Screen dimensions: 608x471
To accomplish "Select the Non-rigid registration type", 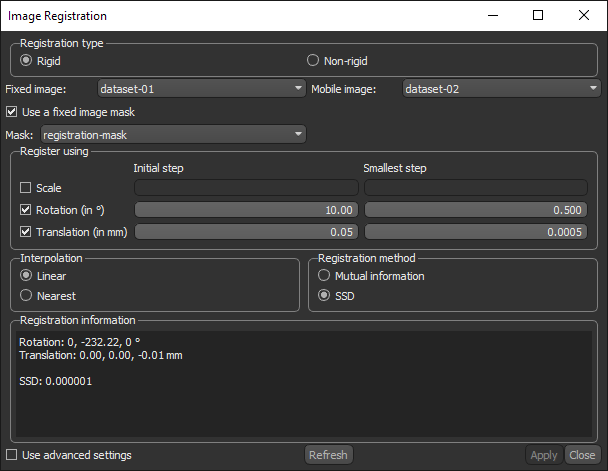I will pyautogui.click(x=314, y=61).
